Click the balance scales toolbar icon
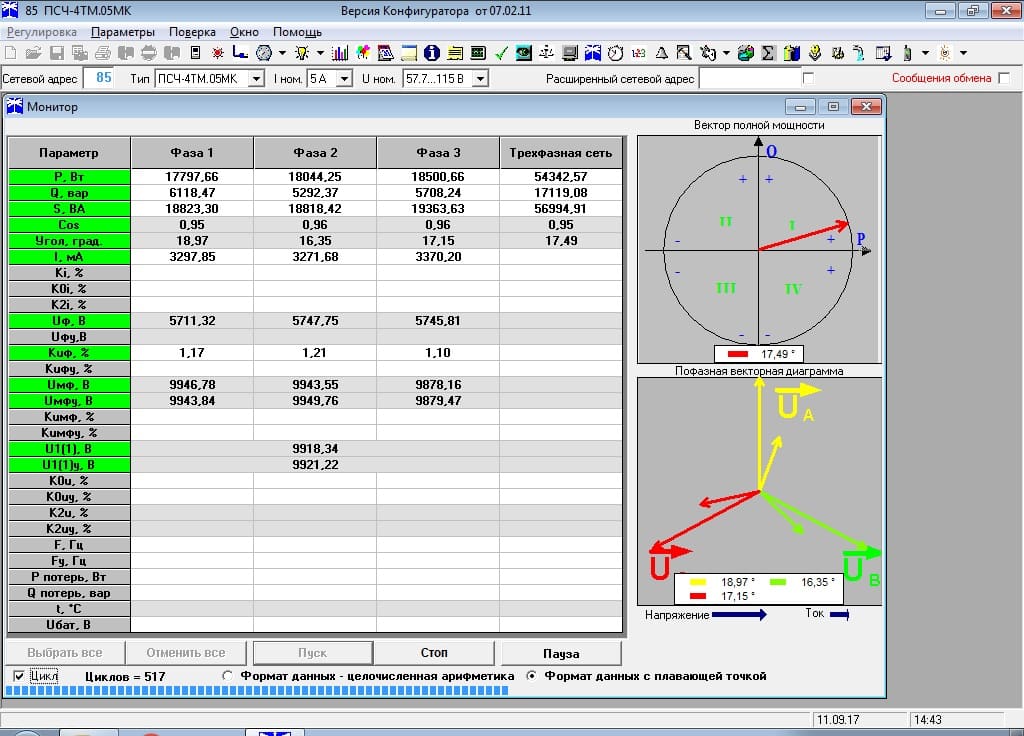Image resolution: width=1024 pixels, height=736 pixels. [x=547, y=52]
